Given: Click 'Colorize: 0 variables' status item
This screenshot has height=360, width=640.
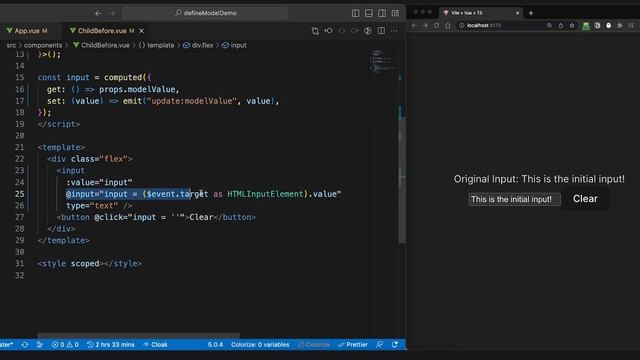Looking at the screenshot, I should click(260, 344).
